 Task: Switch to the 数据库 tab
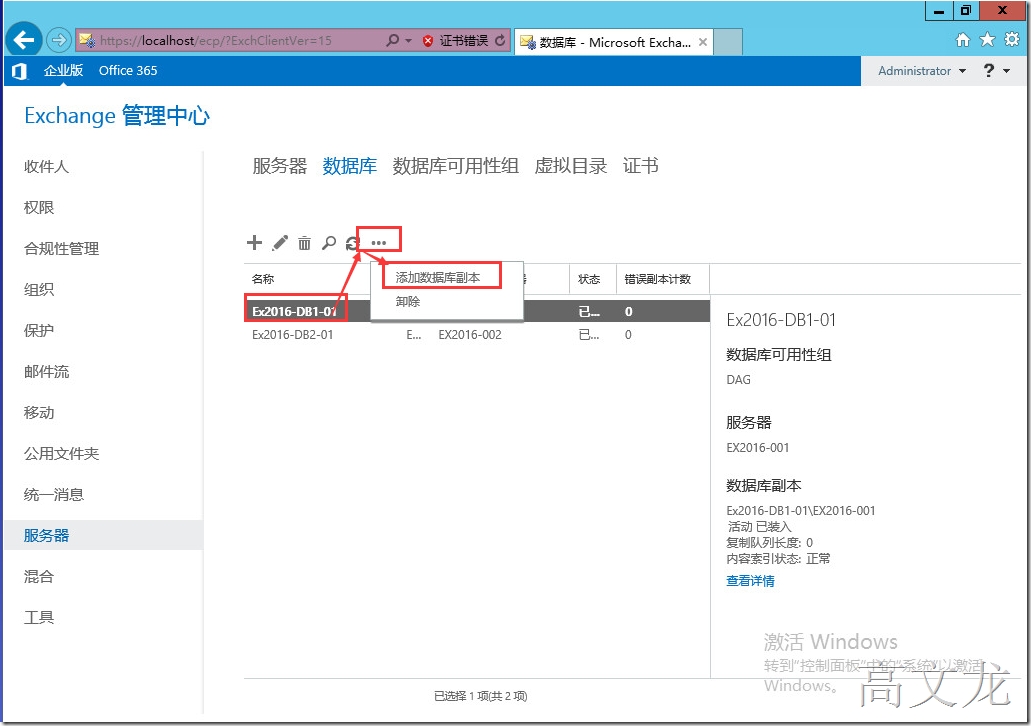point(349,166)
